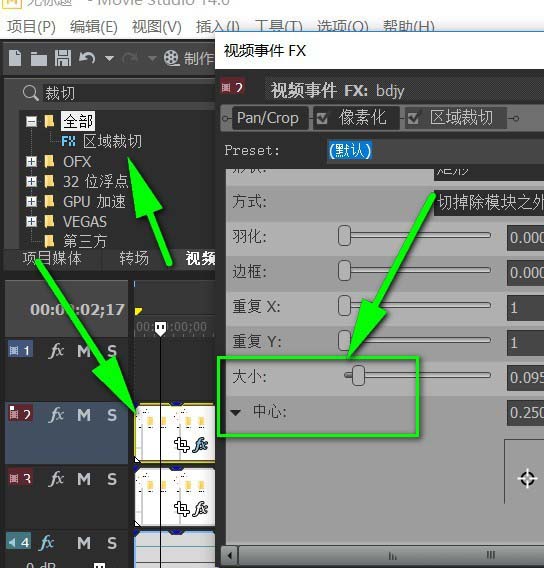Viewport: 544px width, 568px height.
Task: Expand the VEGAS folder
Action: point(32,221)
